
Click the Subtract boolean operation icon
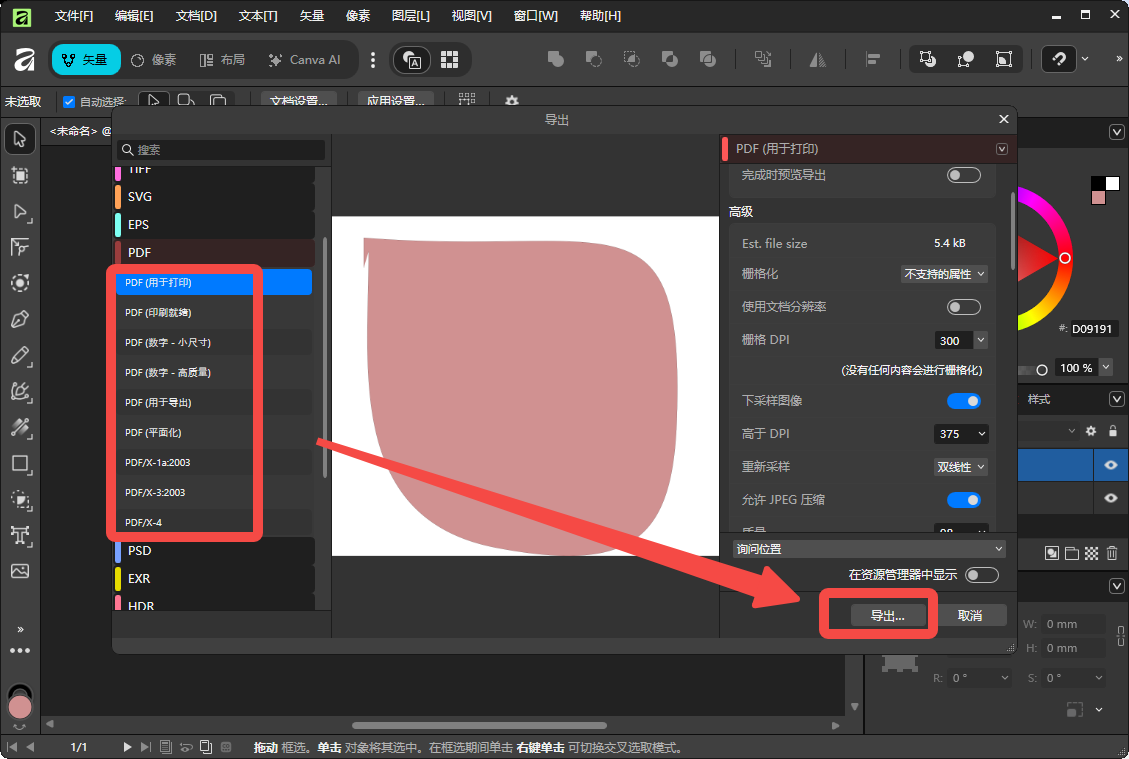coord(593,59)
